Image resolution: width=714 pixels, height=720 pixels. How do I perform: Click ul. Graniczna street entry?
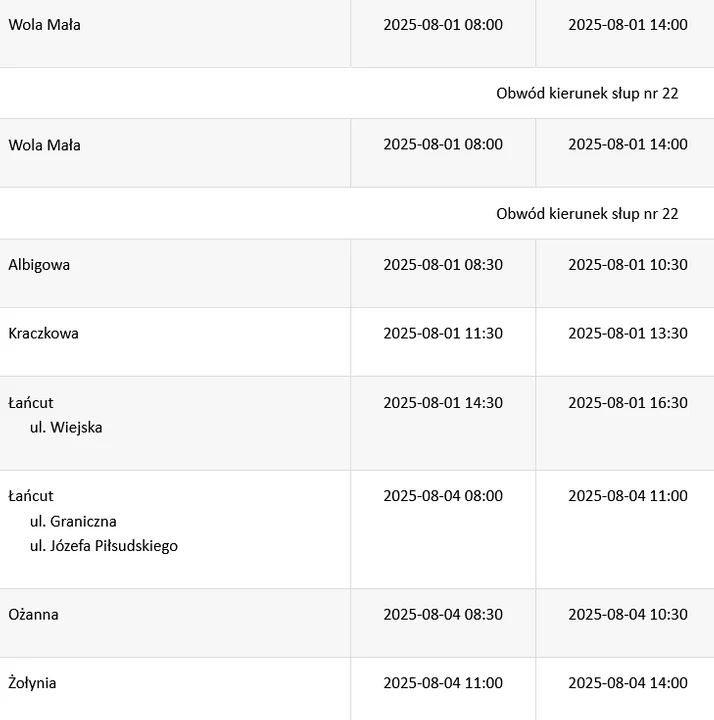(x=73, y=521)
